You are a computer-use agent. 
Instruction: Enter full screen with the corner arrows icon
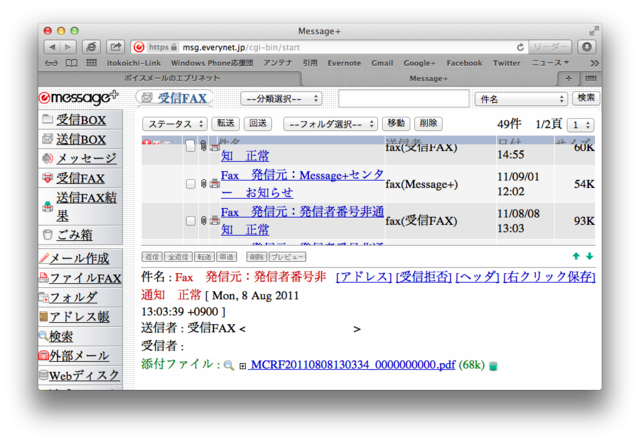[x=594, y=31]
